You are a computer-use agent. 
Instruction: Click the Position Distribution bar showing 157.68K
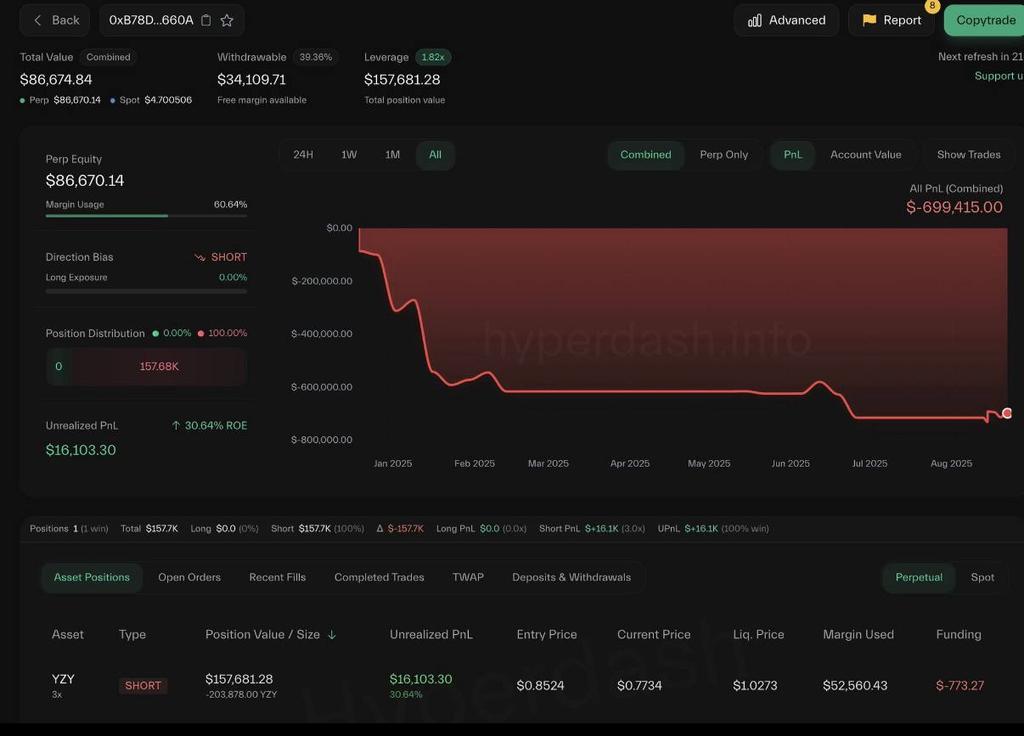pyautogui.click(x=146, y=366)
